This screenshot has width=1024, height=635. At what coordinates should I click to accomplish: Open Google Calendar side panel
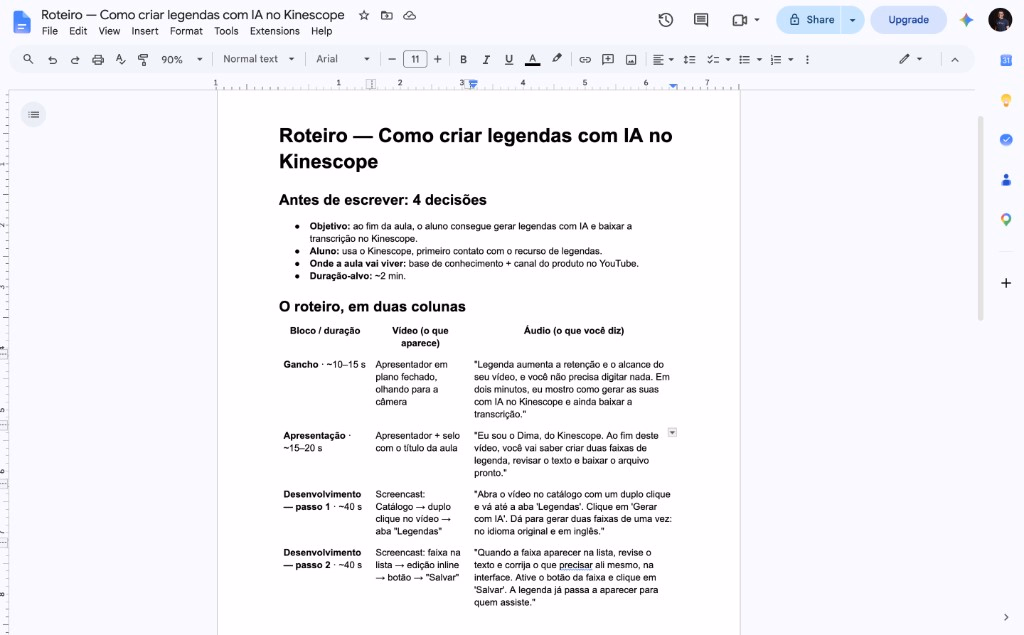point(1006,60)
